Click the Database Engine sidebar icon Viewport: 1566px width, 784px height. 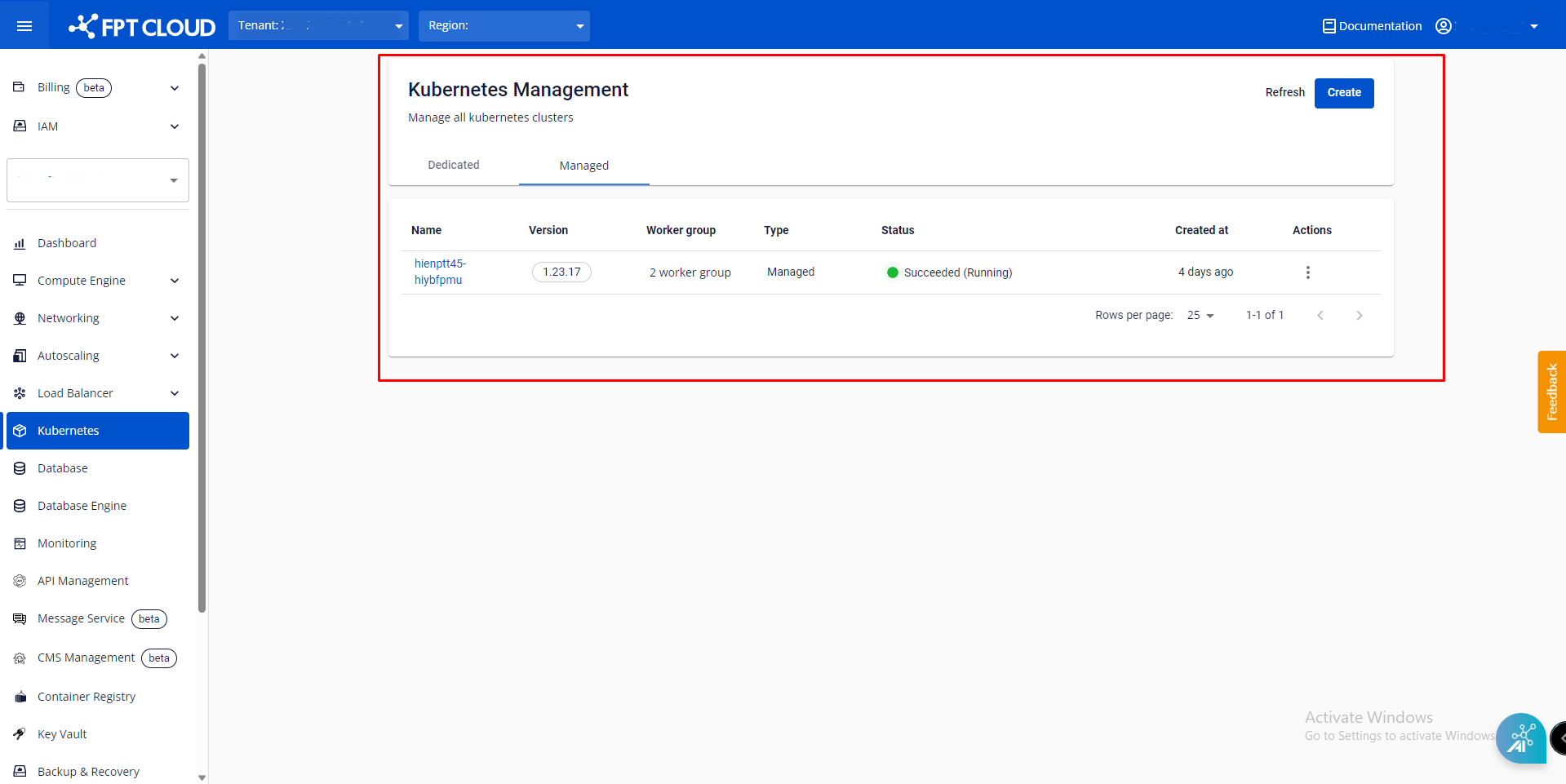tap(20, 506)
